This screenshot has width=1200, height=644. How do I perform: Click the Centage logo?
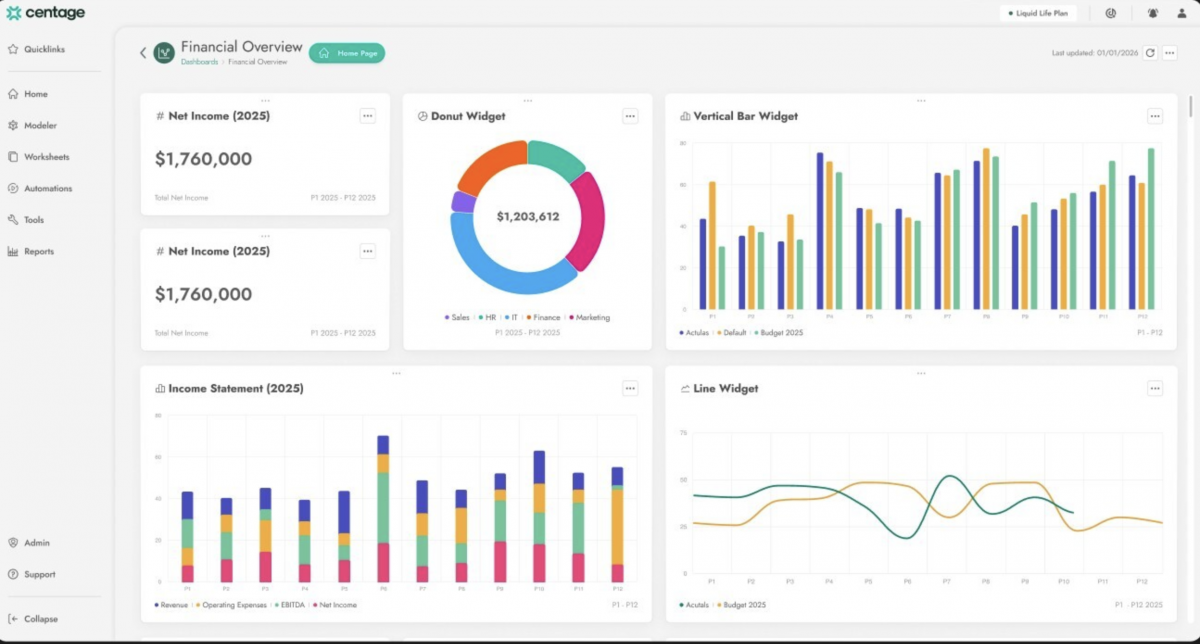(45, 13)
